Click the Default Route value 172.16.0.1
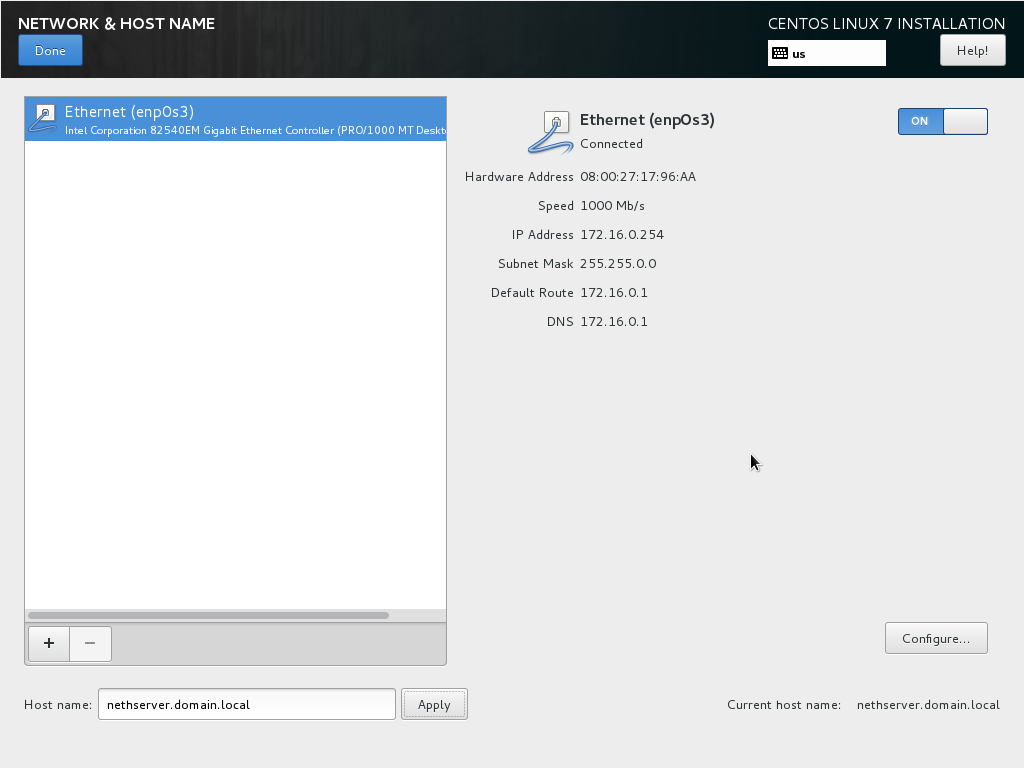1024x768 pixels. [x=614, y=293]
